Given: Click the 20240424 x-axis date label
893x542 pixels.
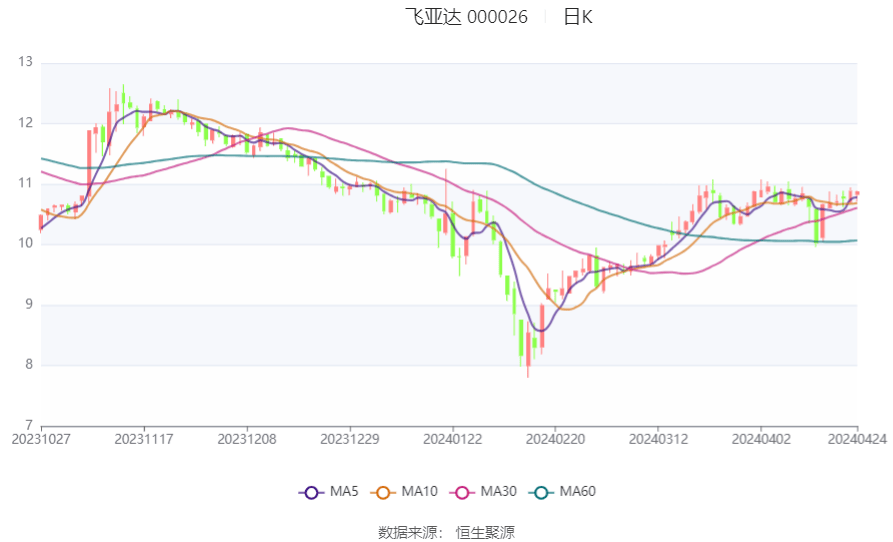Looking at the screenshot, I should pyautogui.click(x=857, y=440).
